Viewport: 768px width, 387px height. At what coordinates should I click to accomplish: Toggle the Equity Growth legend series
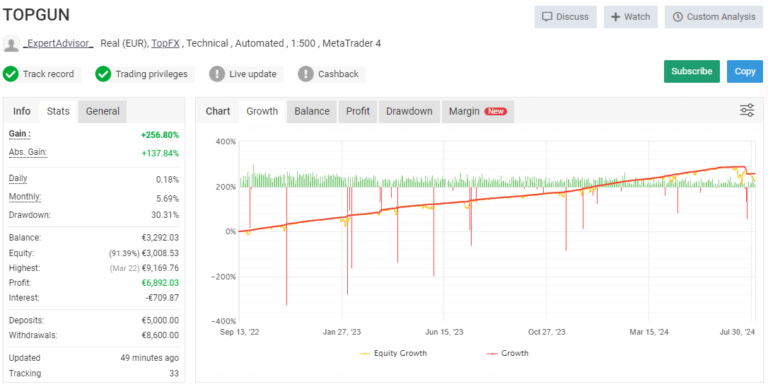(x=393, y=353)
